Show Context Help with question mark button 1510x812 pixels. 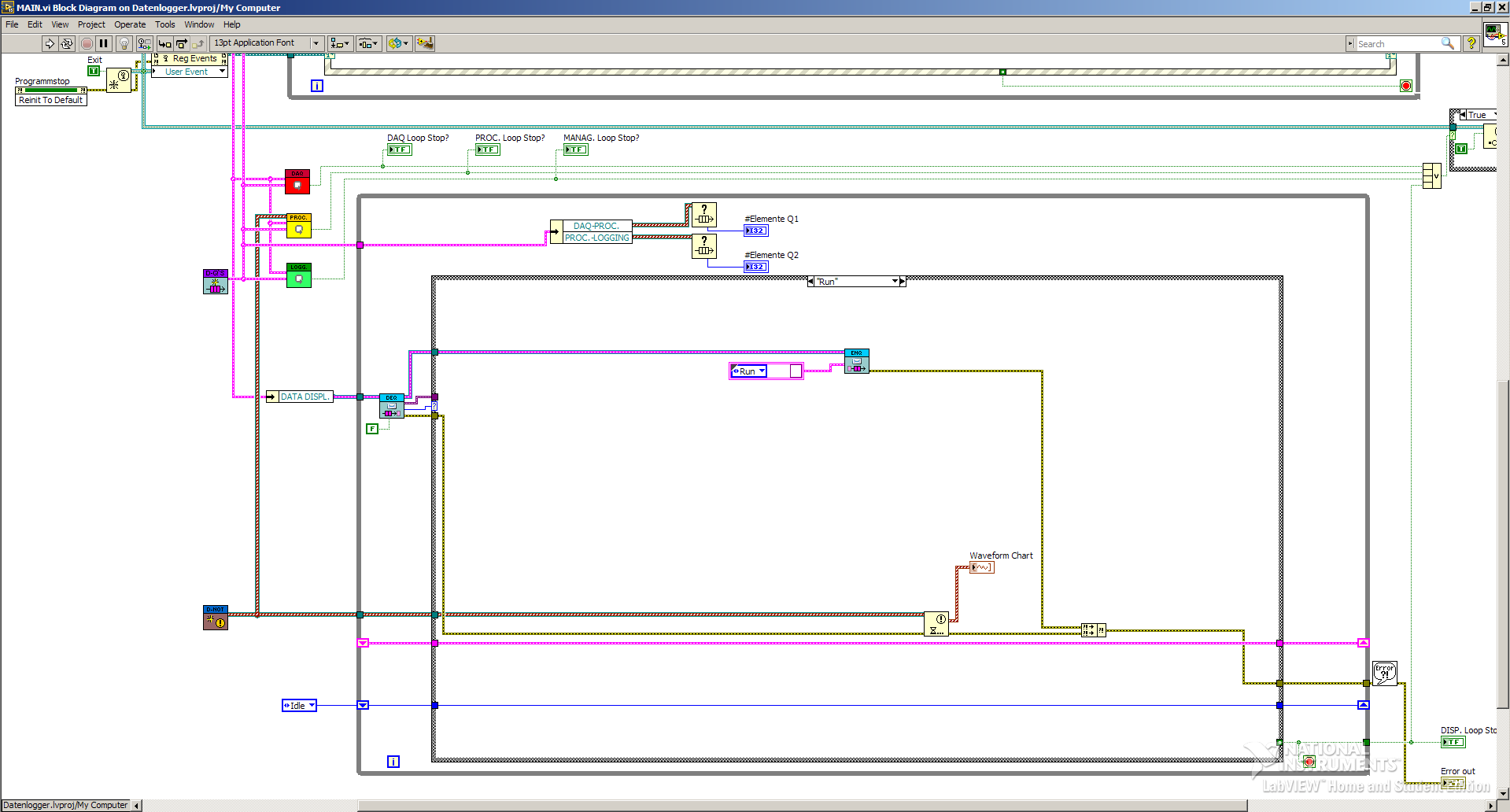(x=1471, y=43)
